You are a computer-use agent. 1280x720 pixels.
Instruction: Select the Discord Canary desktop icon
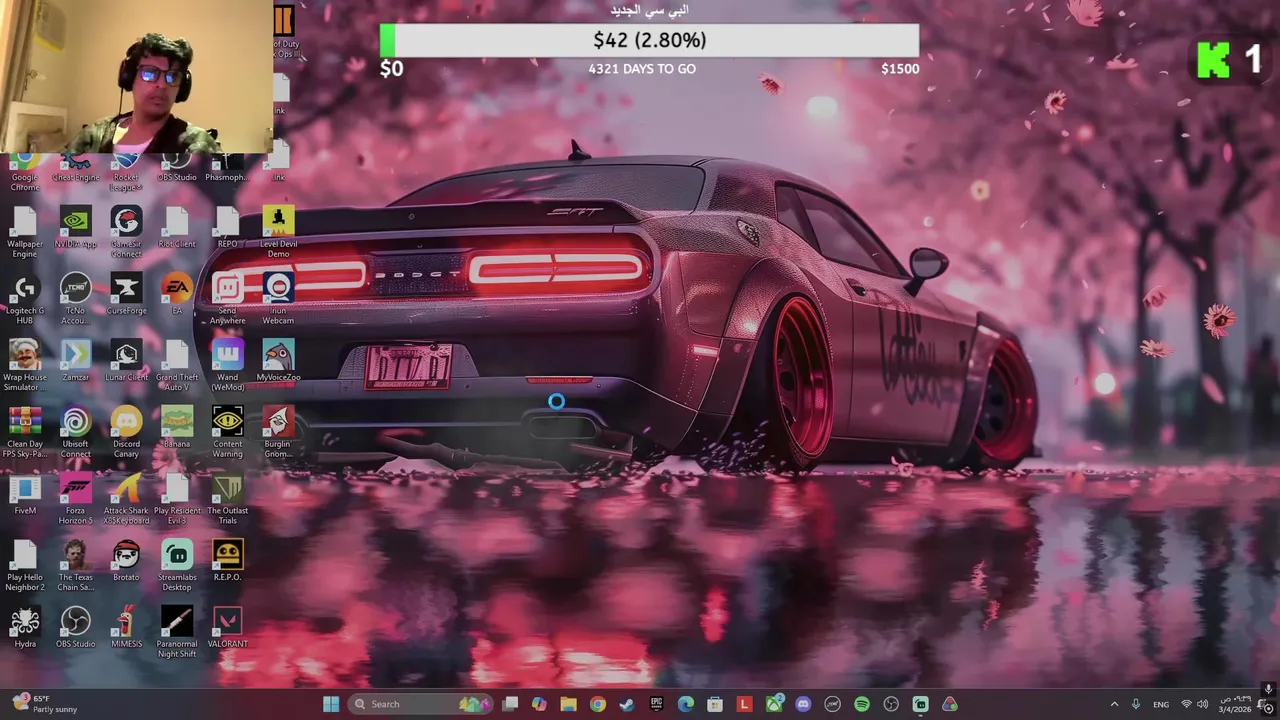point(126,433)
